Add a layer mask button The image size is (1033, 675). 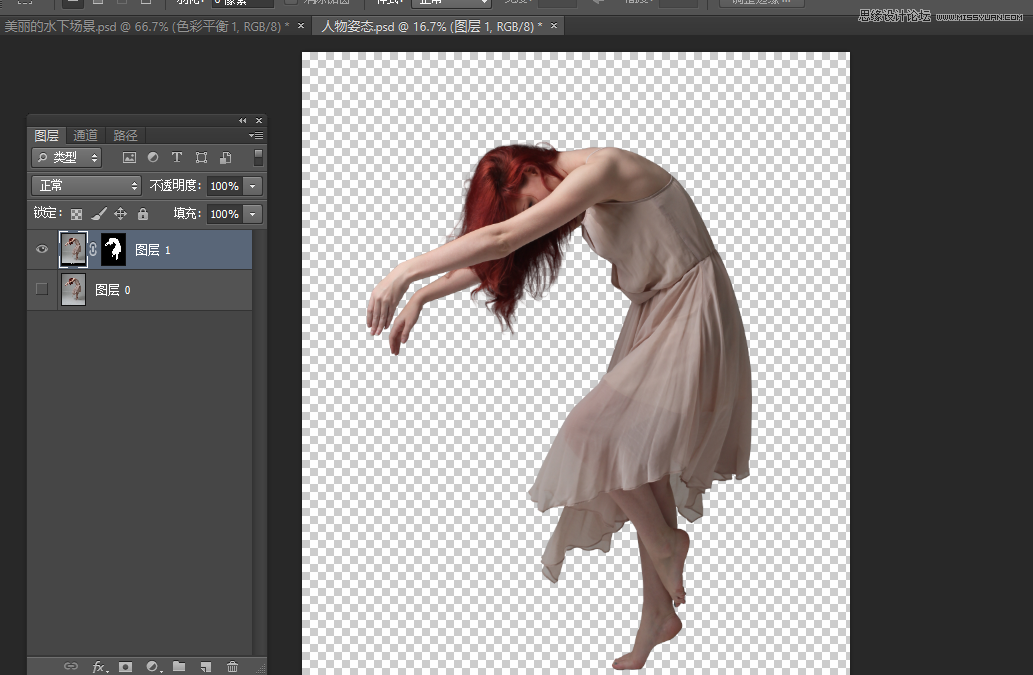click(125, 666)
